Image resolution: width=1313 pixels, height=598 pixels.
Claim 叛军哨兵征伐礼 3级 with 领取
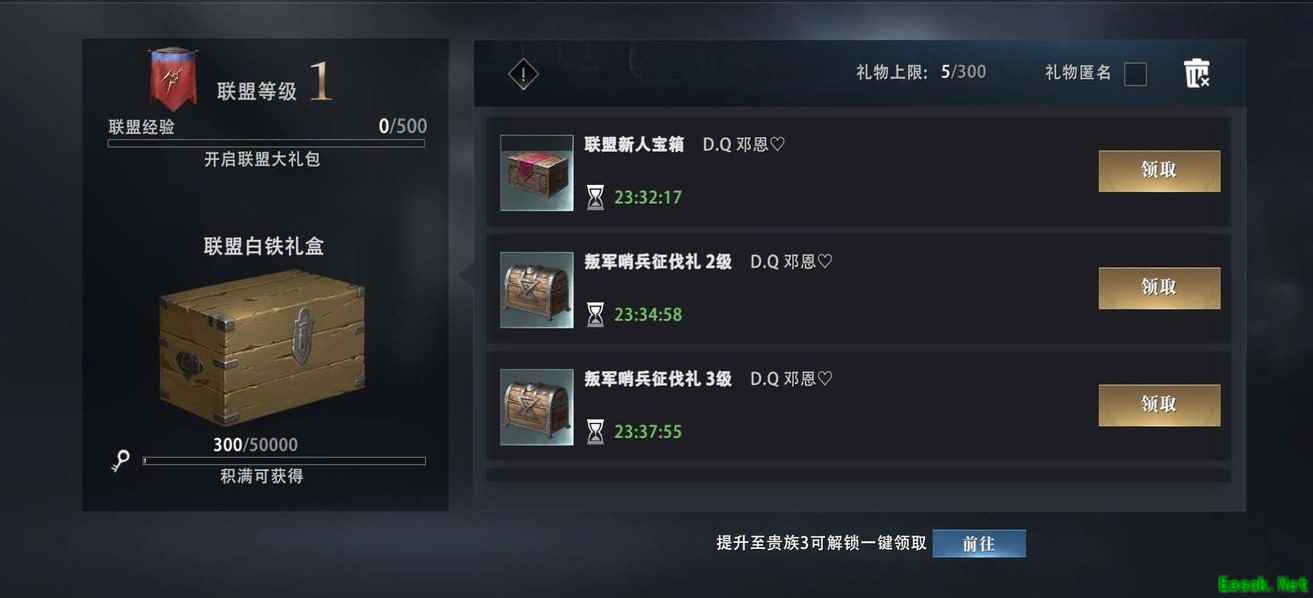[1159, 405]
